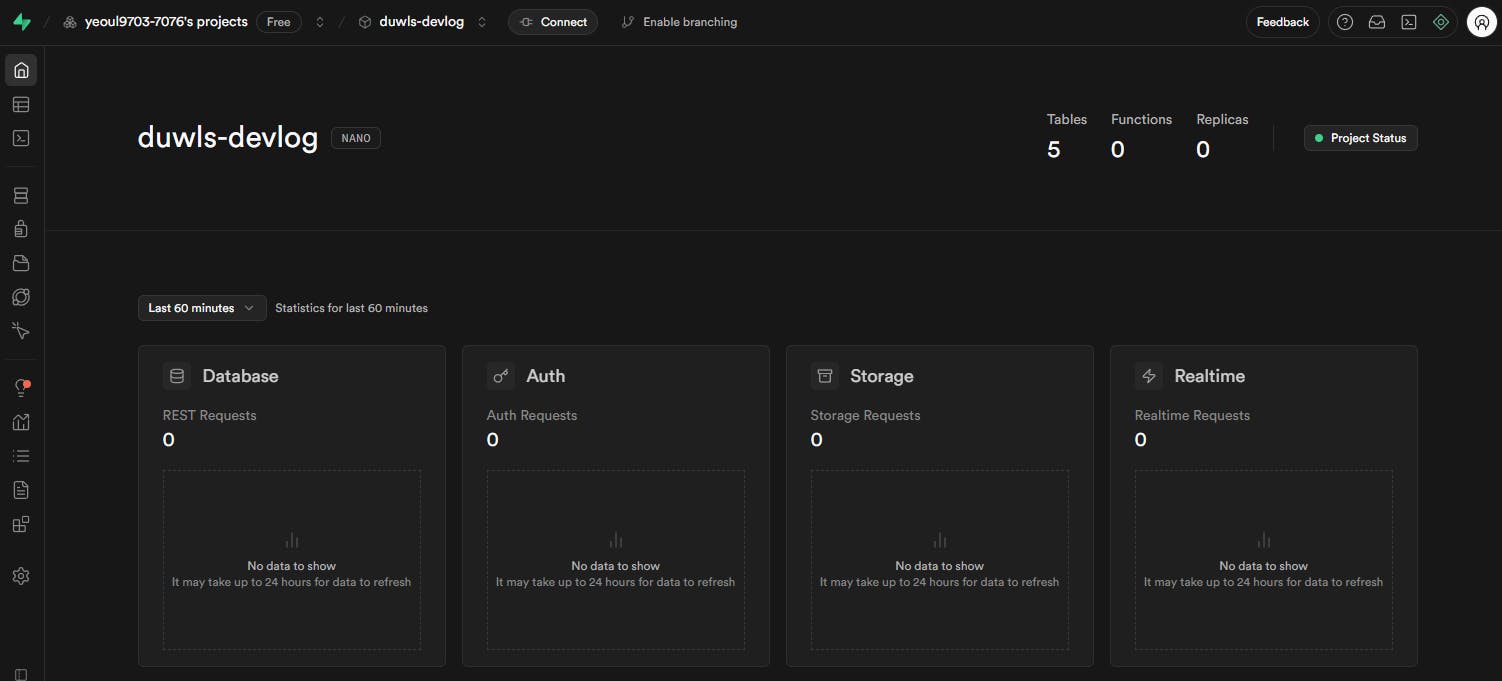
Task: Click the NANO compute badge
Action: tap(356, 138)
